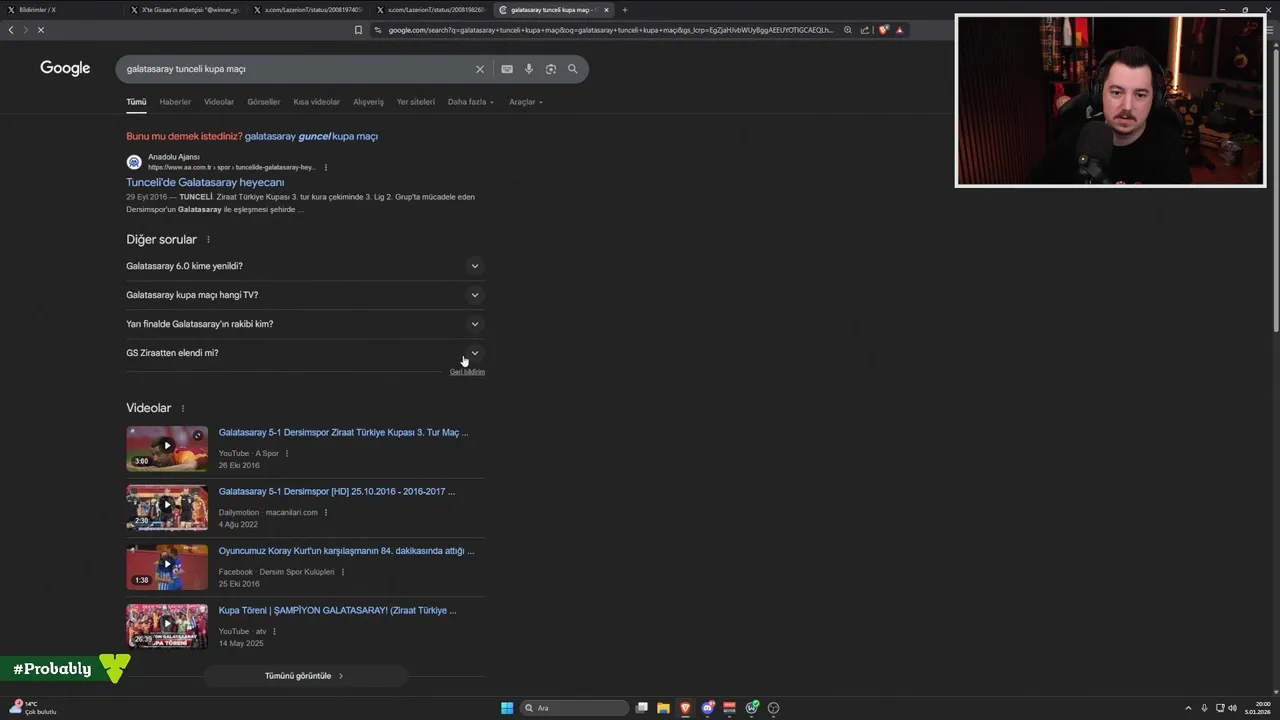Open the on-screen keyboard input tool
Viewport: 1280px width, 720px height.
pos(507,69)
